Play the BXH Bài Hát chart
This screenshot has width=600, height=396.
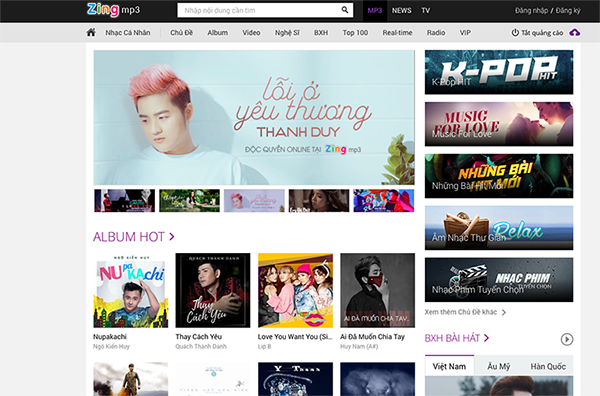(567, 339)
